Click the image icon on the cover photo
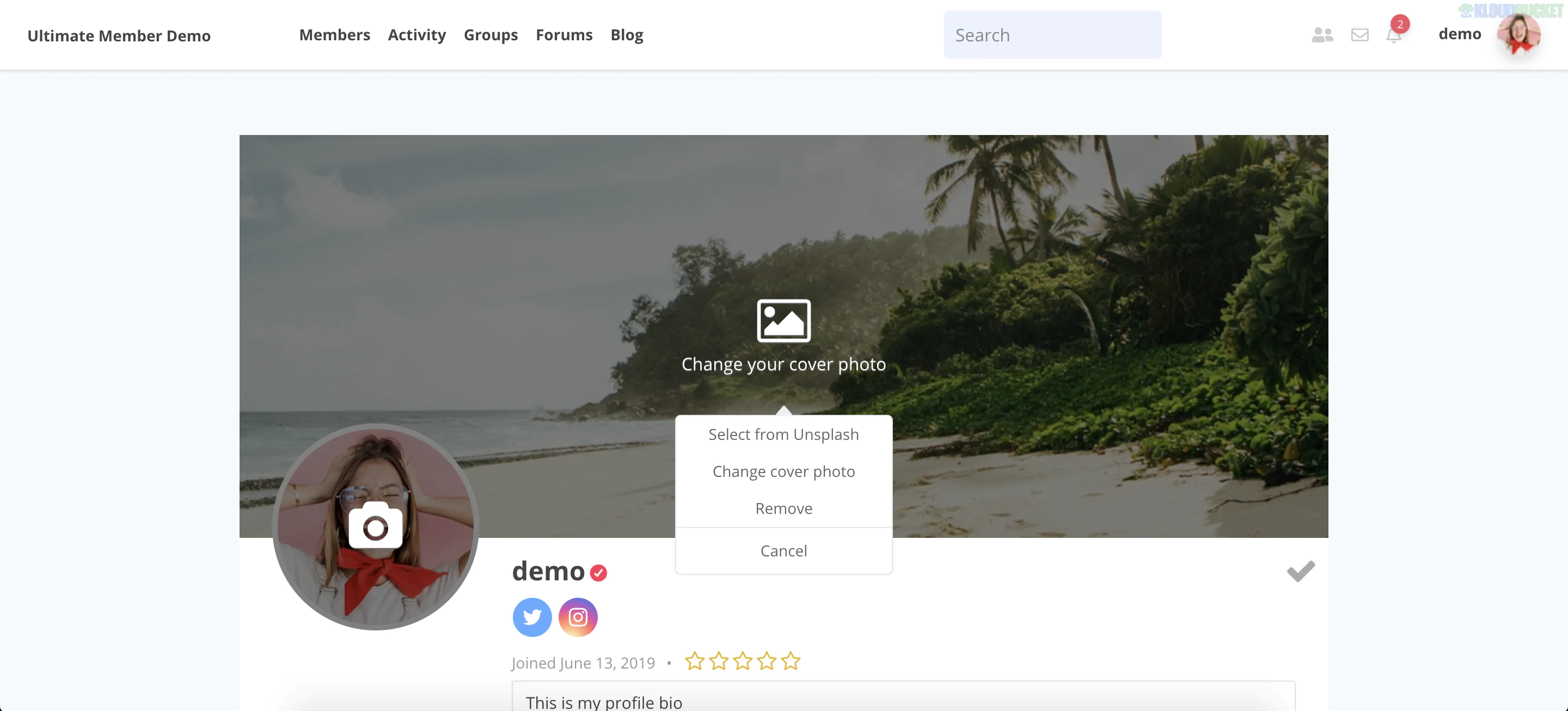The image size is (1568, 711). coord(783,321)
